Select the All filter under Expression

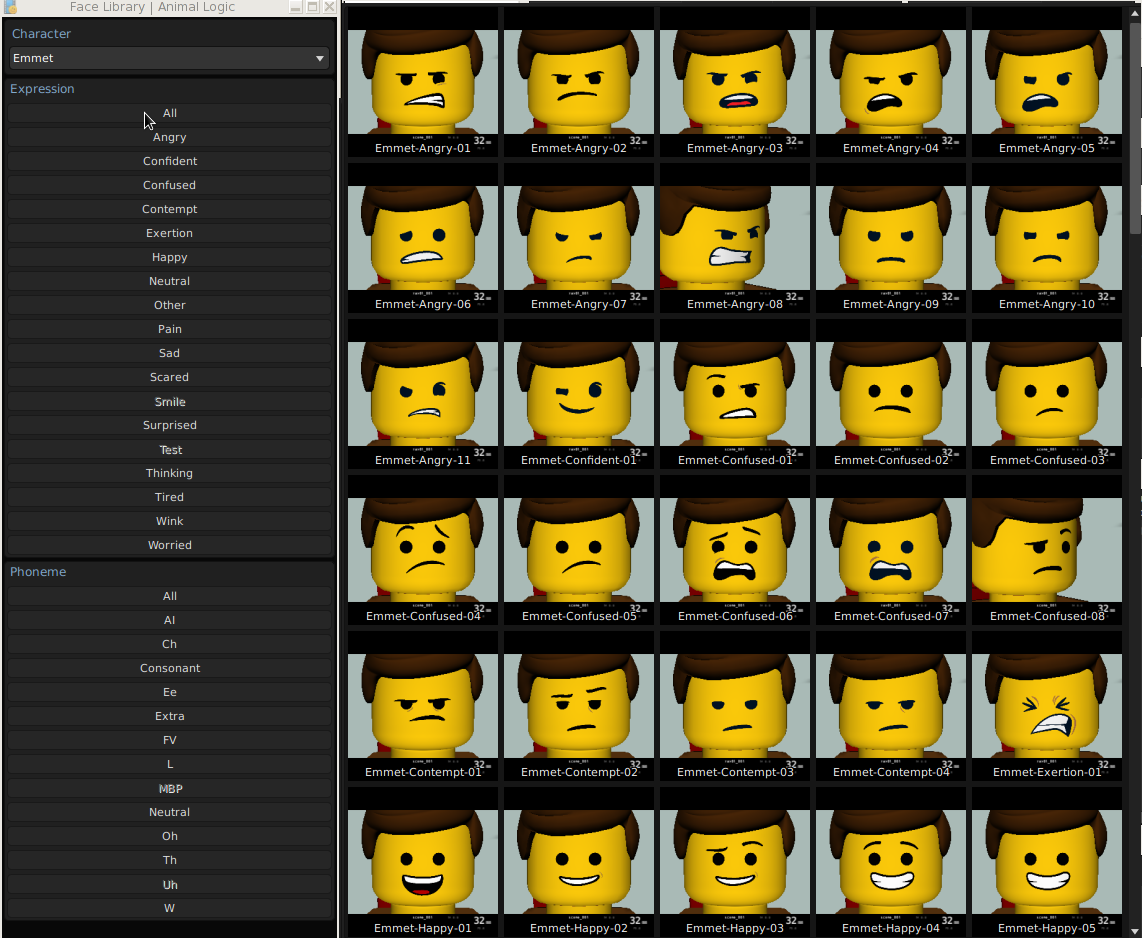pyautogui.click(x=169, y=113)
